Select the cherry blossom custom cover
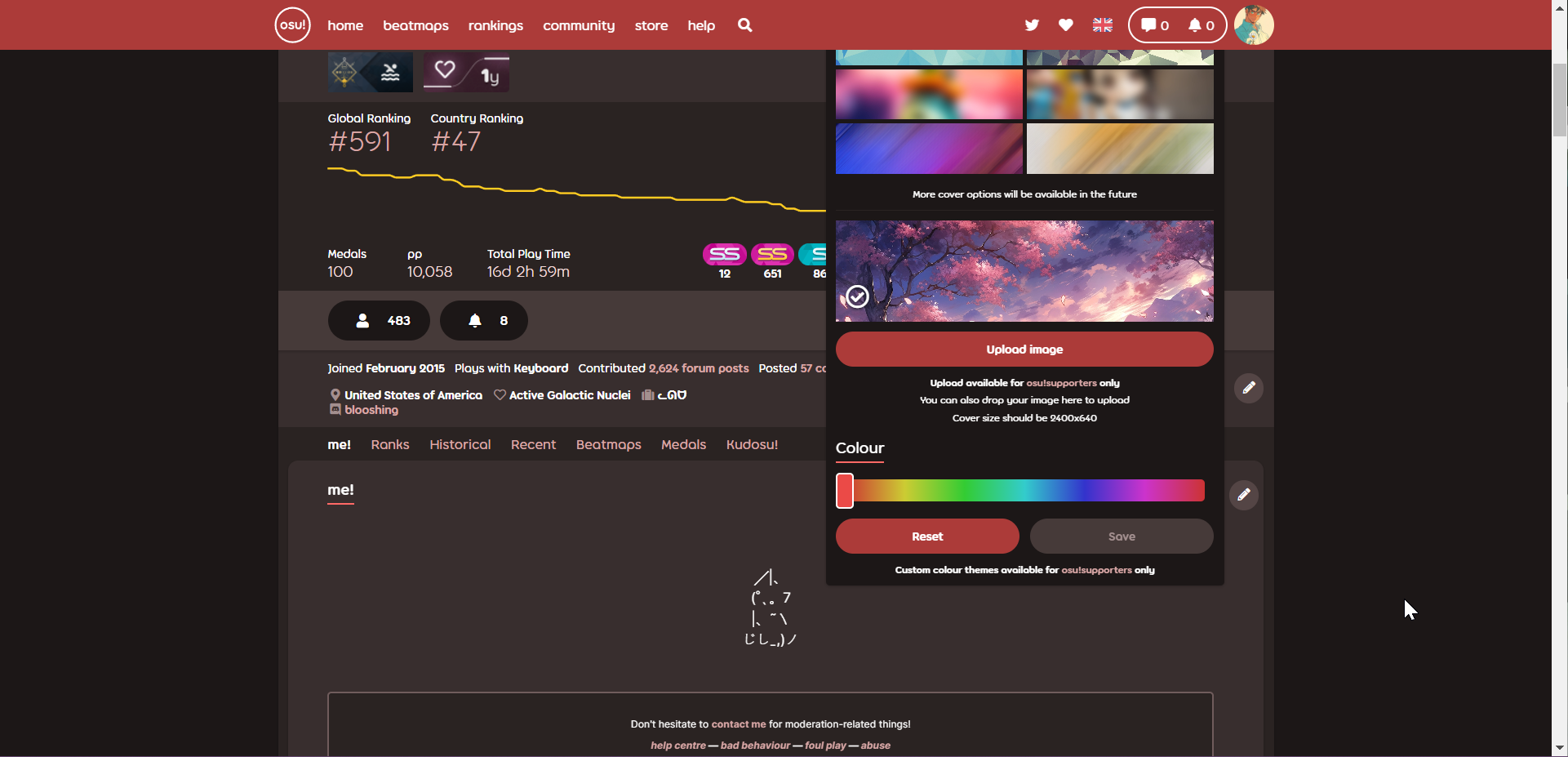The image size is (1568, 757). [x=1024, y=271]
